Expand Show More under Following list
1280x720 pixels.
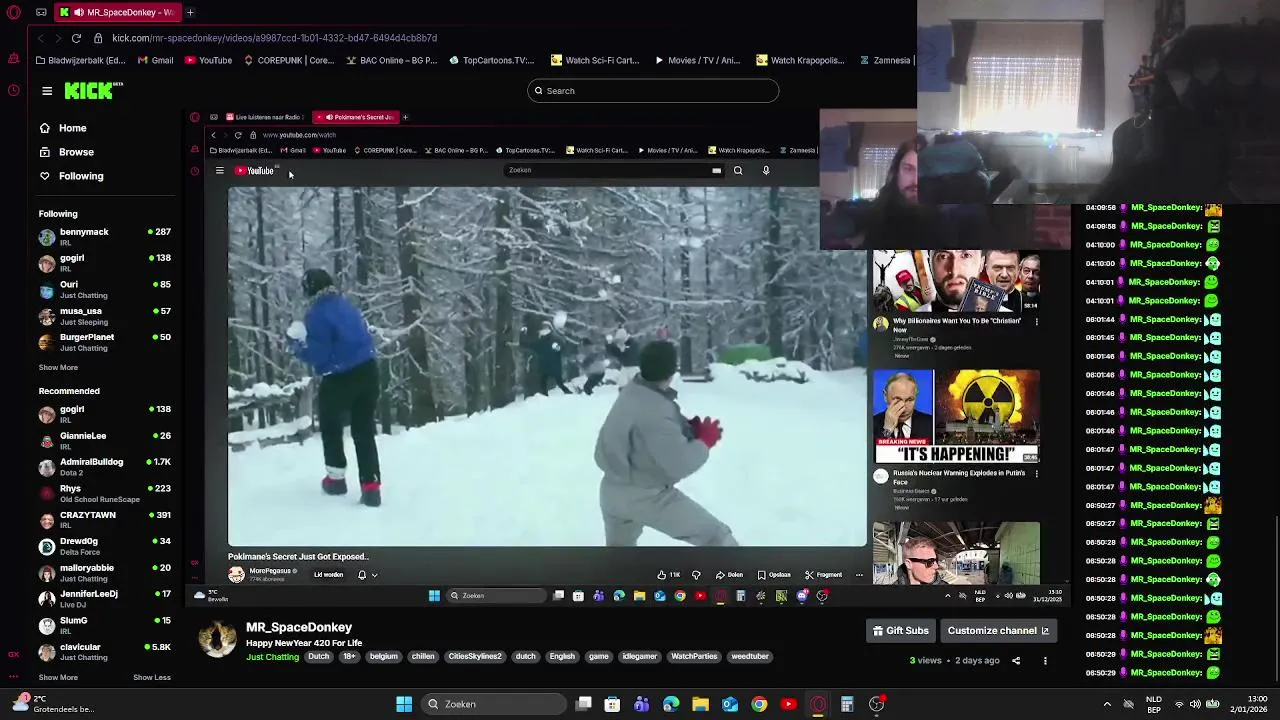(x=58, y=367)
